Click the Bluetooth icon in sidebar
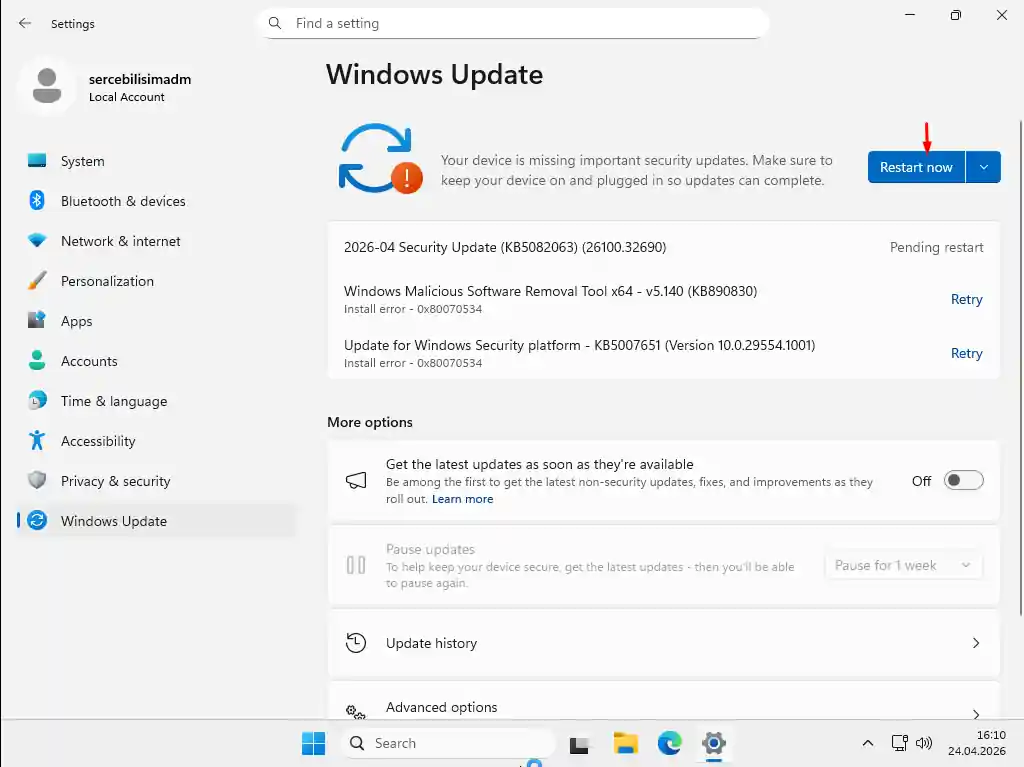This screenshot has width=1024, height=767. coord(37,201)
